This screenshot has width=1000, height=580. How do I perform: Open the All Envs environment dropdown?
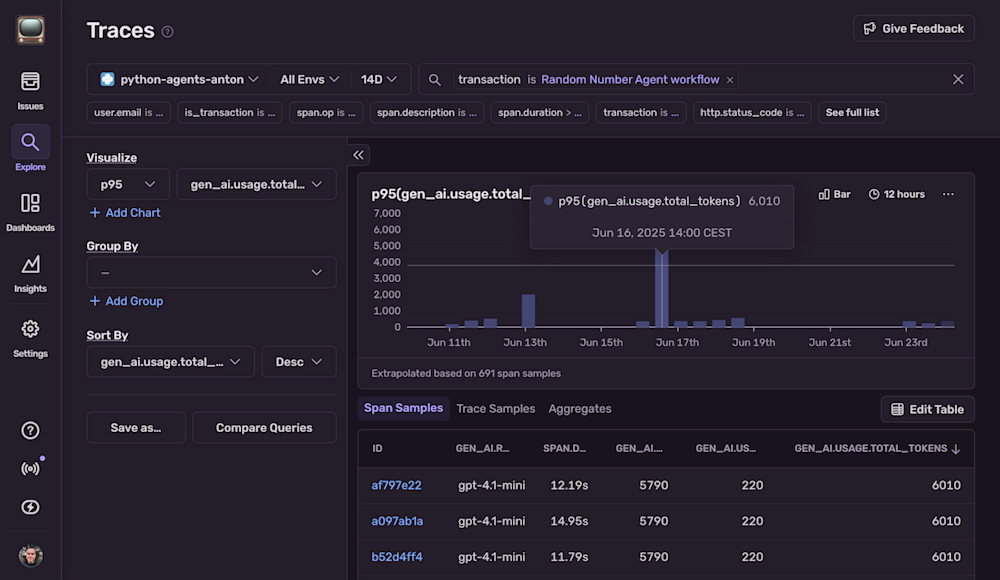(x=309, y=79)
